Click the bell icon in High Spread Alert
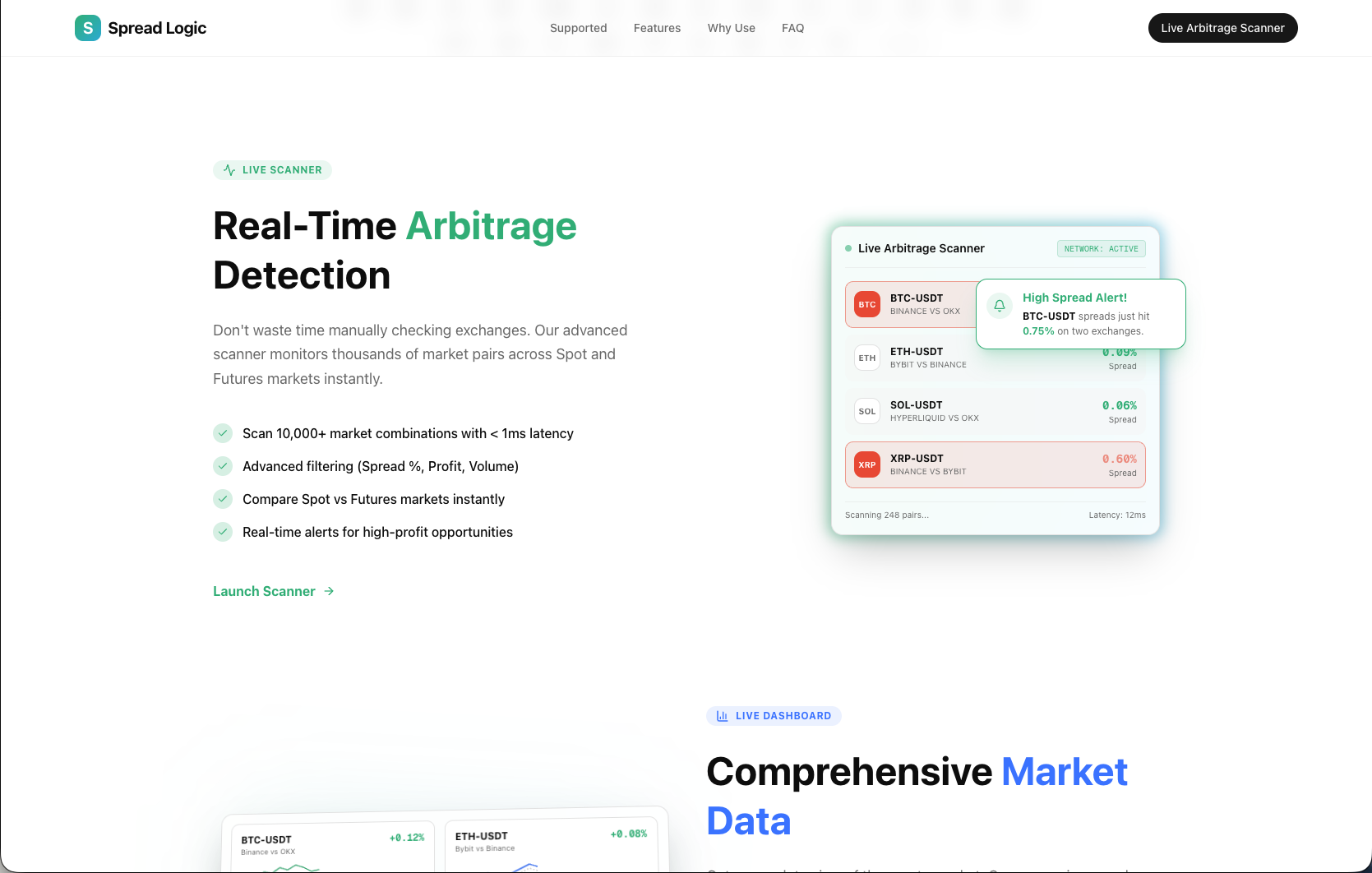Viewport: 1372px width, 873px height. pos(999,305)
